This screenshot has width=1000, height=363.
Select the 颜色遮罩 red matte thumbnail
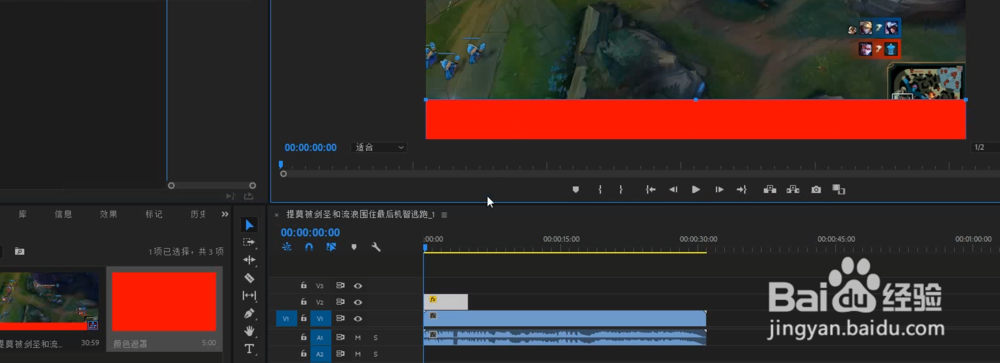[x=164, y=302]
